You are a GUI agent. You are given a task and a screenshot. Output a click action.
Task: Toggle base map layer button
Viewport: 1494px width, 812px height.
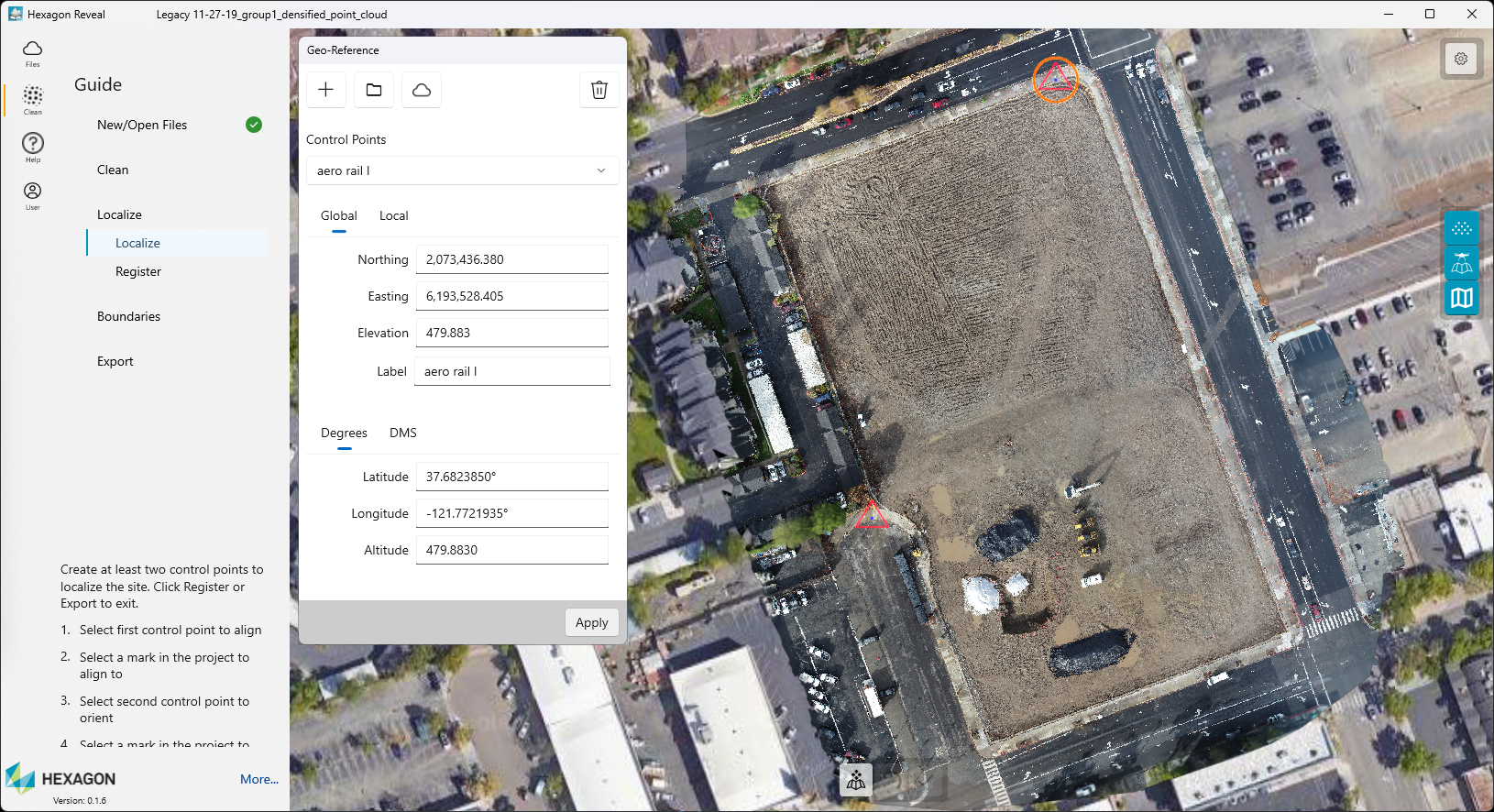point(1462,299)
